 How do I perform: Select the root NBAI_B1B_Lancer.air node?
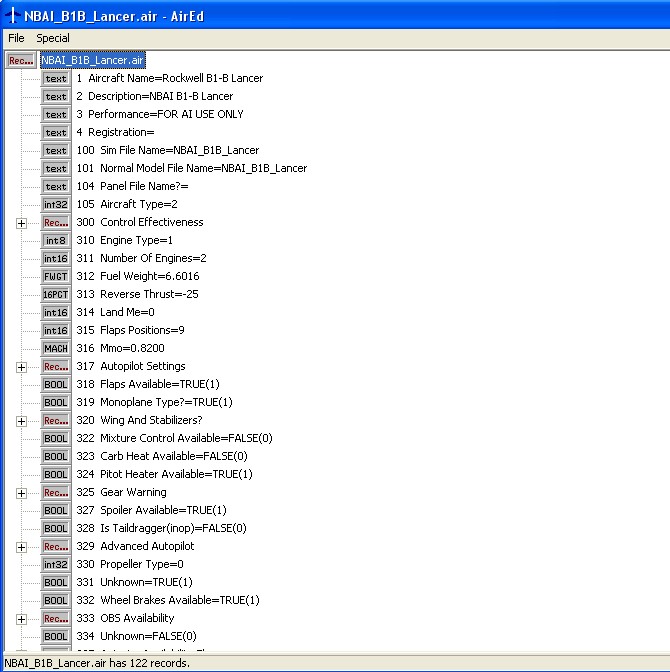pos(93,60)
